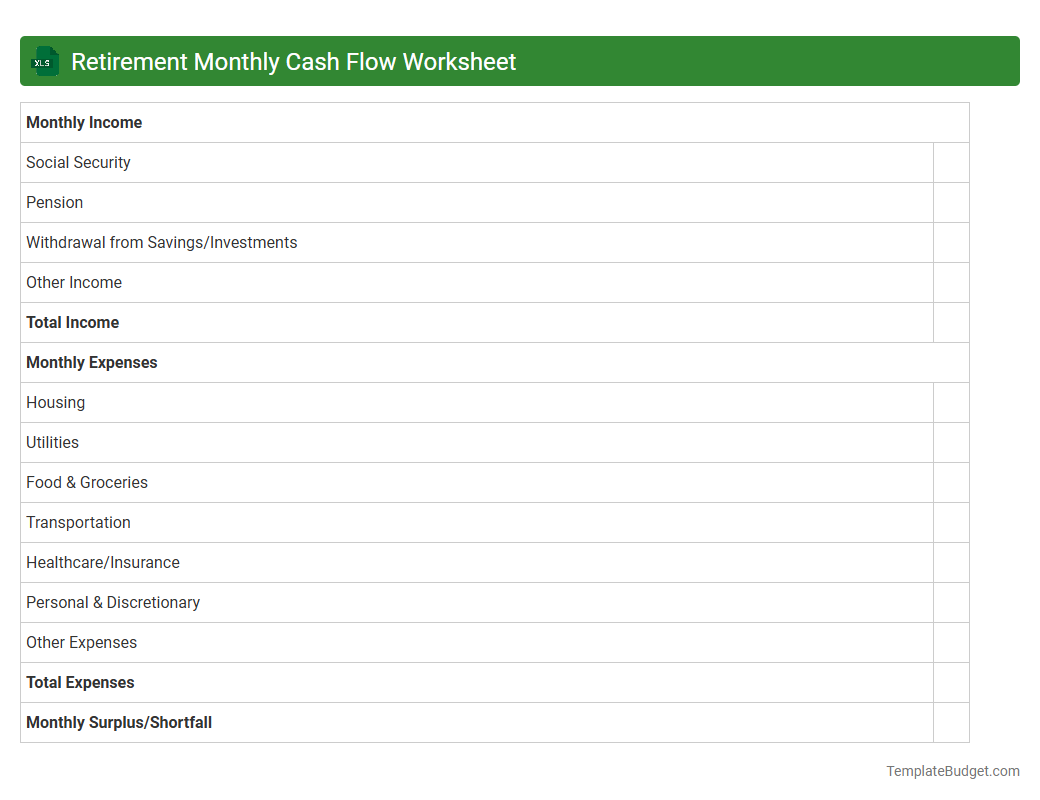Click the Other Income row

click(x=74, y=282)
